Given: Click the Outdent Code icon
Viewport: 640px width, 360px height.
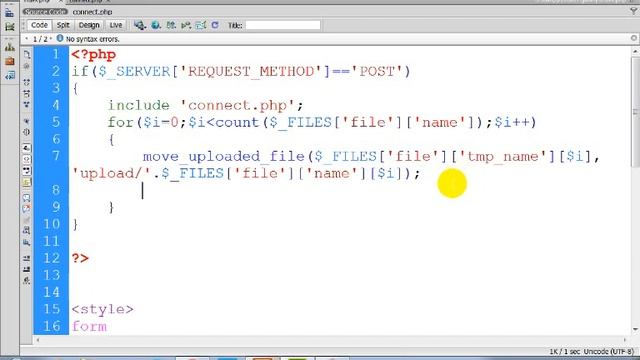Looking at the screenshot, I should click(27, 269).
